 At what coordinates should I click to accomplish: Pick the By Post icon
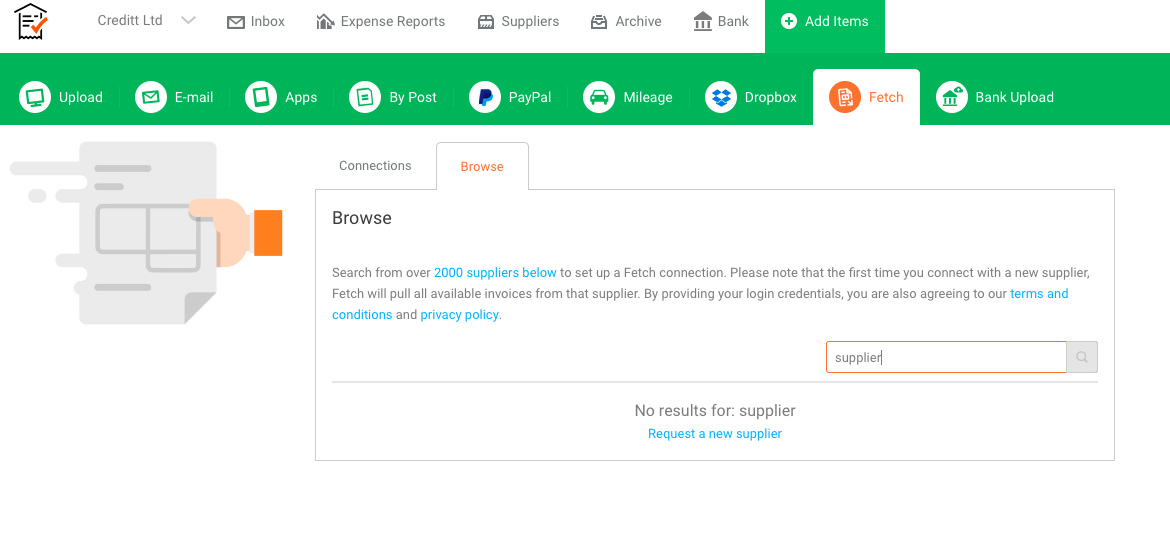(x=365, y=97)
